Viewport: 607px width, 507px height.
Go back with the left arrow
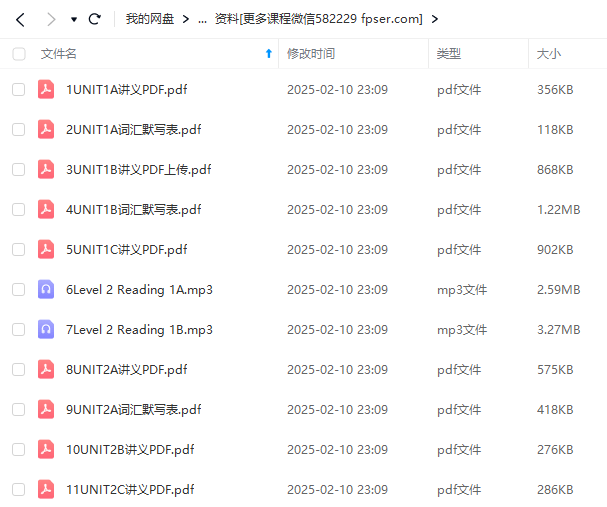(x=21, y=19)
